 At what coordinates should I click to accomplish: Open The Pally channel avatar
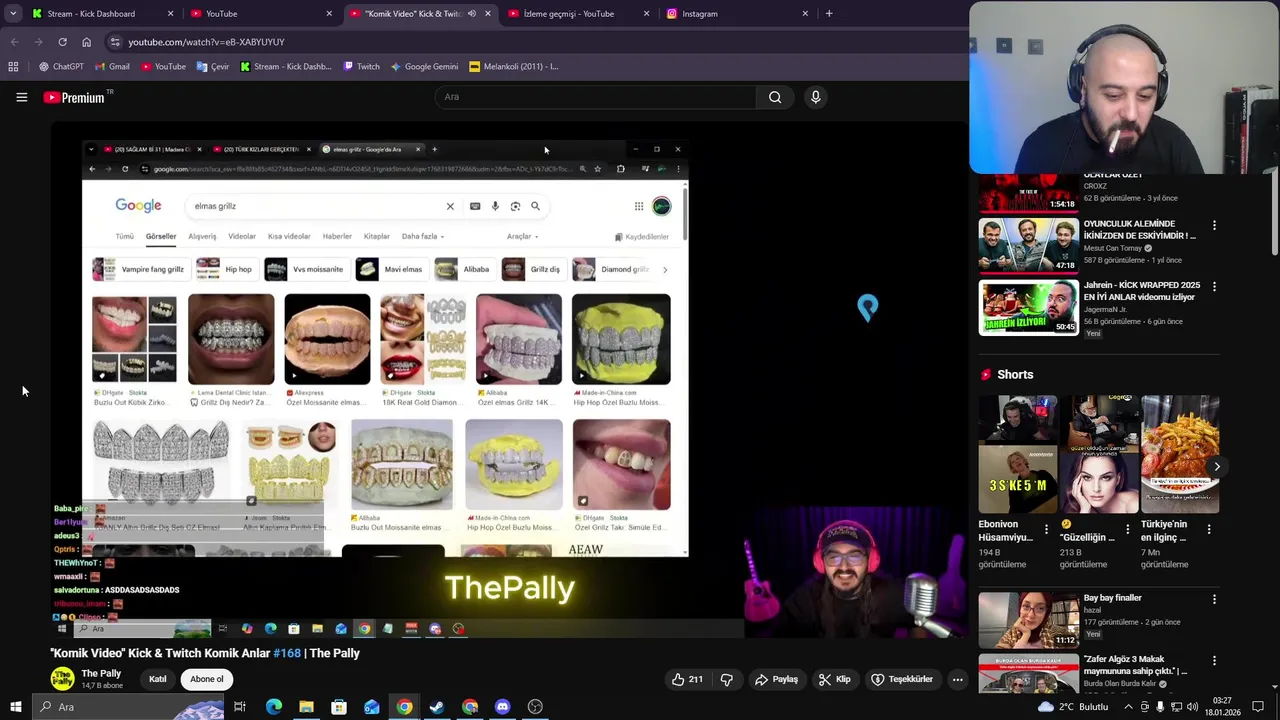pos(62,679)
